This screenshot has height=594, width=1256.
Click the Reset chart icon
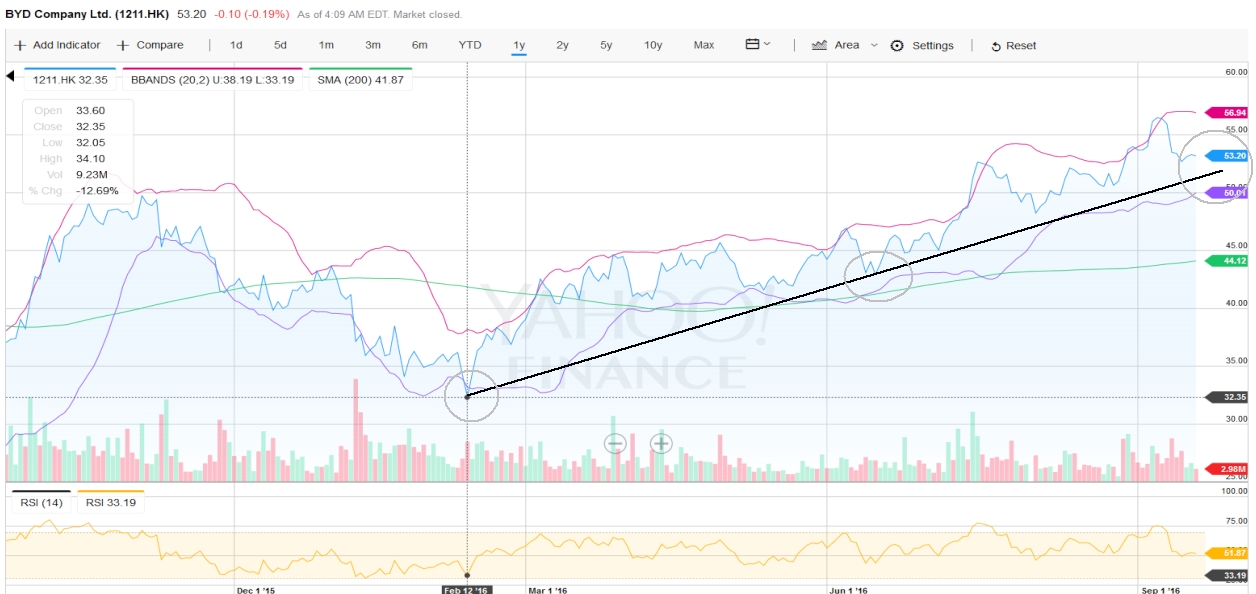click(x=995, y=46)
